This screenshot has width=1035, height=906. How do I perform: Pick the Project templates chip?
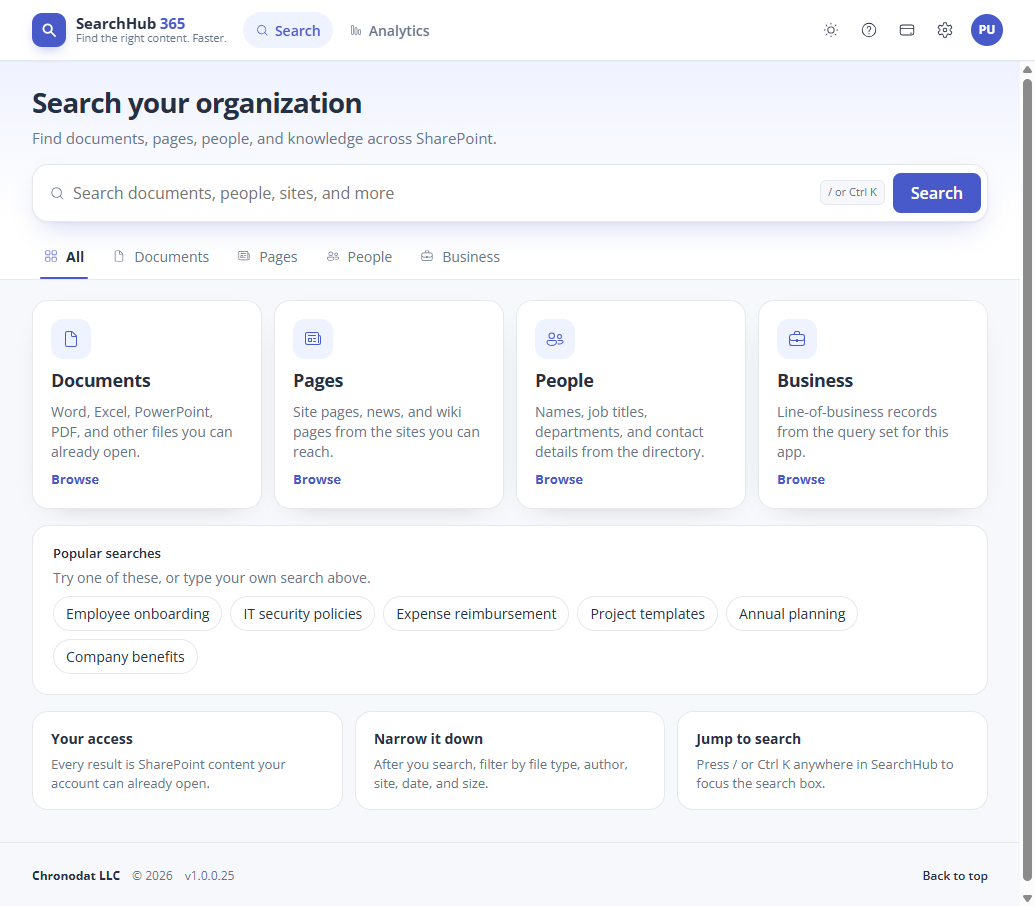tap(648, 614)
